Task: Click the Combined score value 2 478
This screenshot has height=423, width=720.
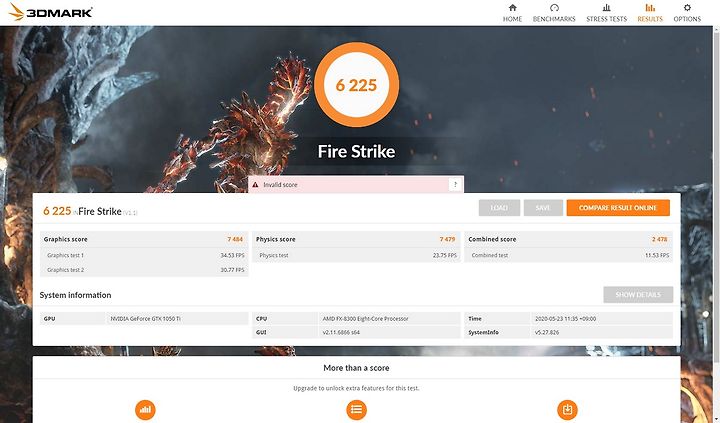Action: click(x=659, y=239)
